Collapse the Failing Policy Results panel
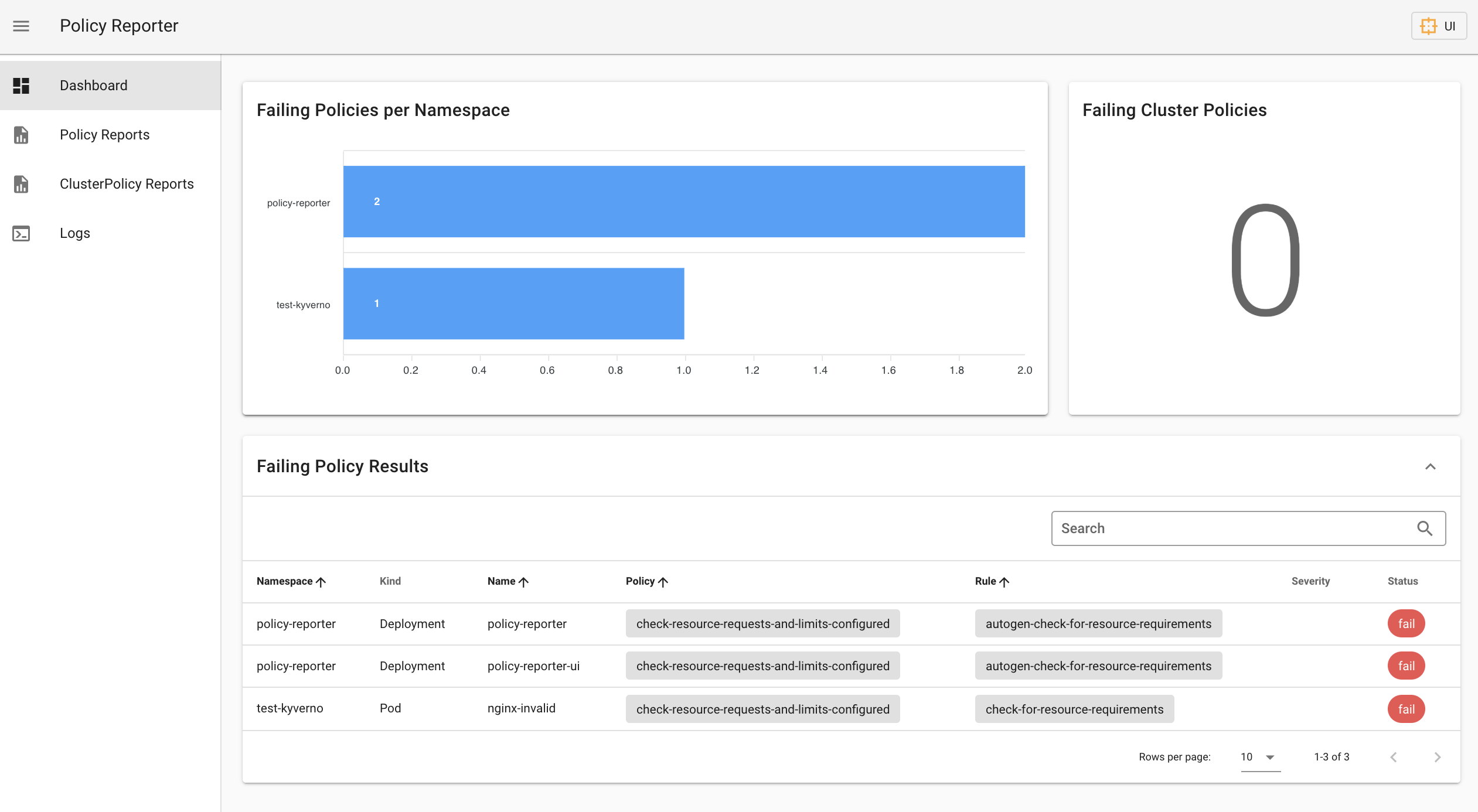This screenshot has width=1478, height=812. (x=1430, y=466)
